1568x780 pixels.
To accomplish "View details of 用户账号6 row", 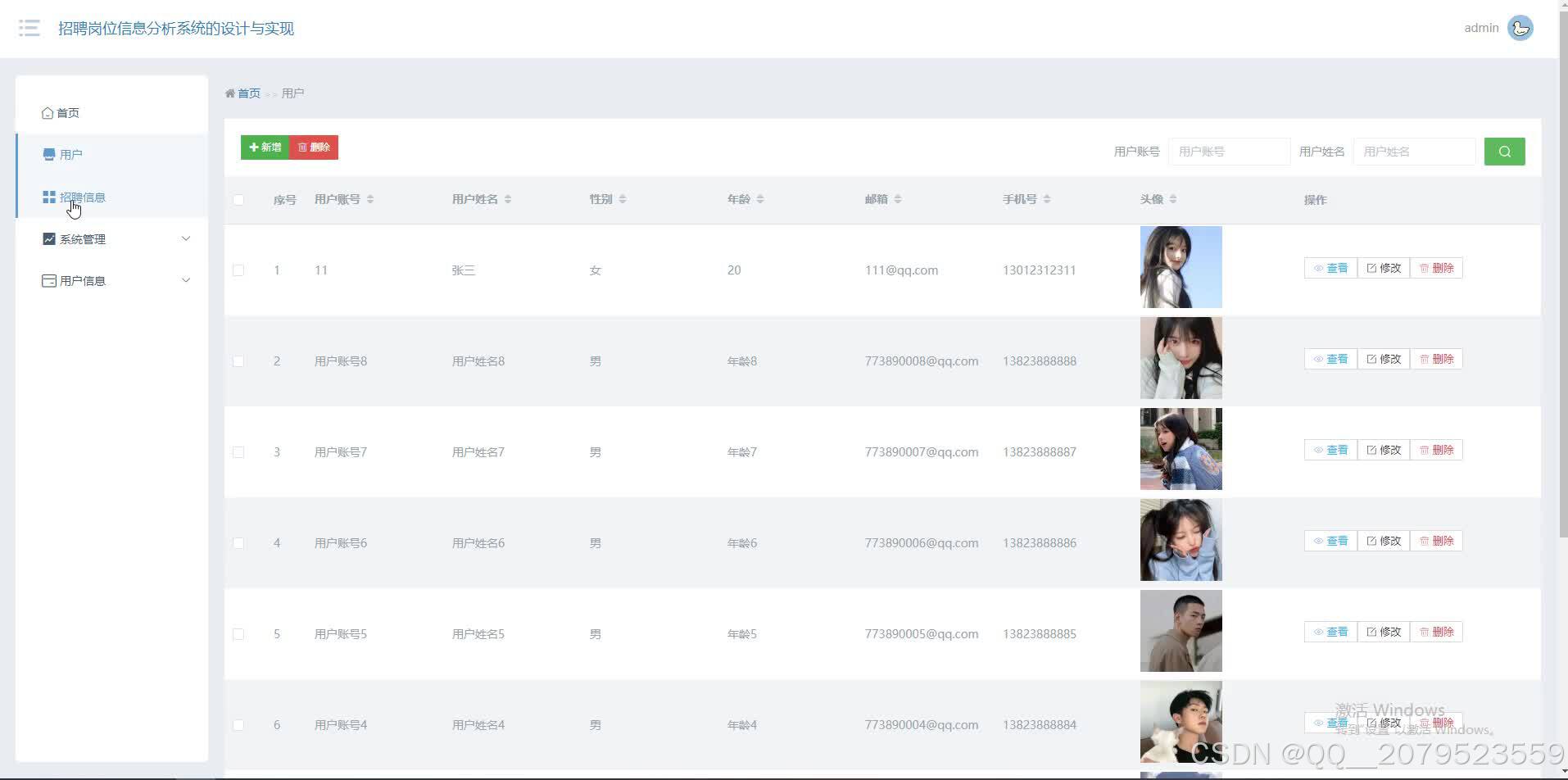I will click(1330, 541).
